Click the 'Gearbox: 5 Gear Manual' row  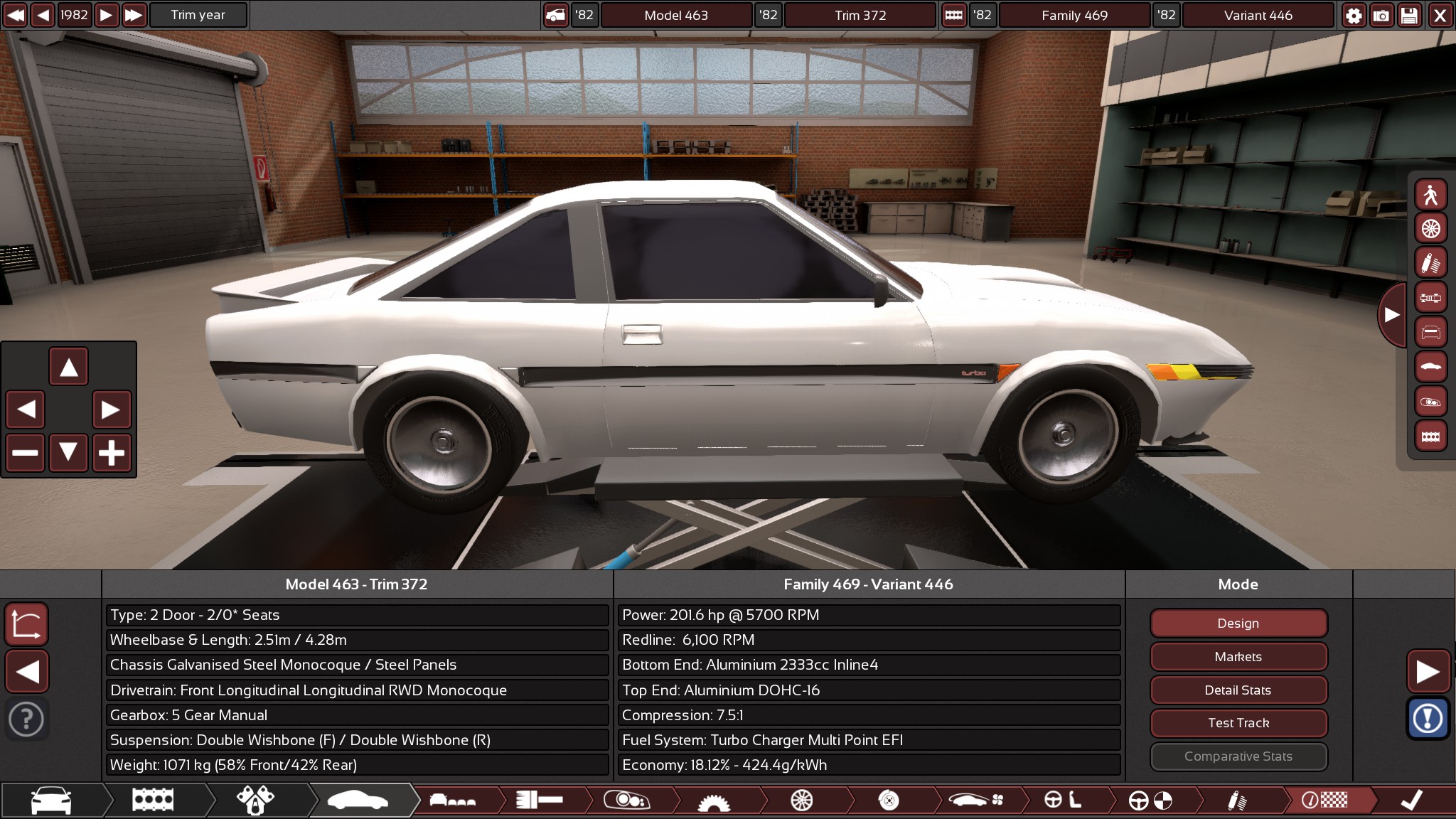point(358,715)
